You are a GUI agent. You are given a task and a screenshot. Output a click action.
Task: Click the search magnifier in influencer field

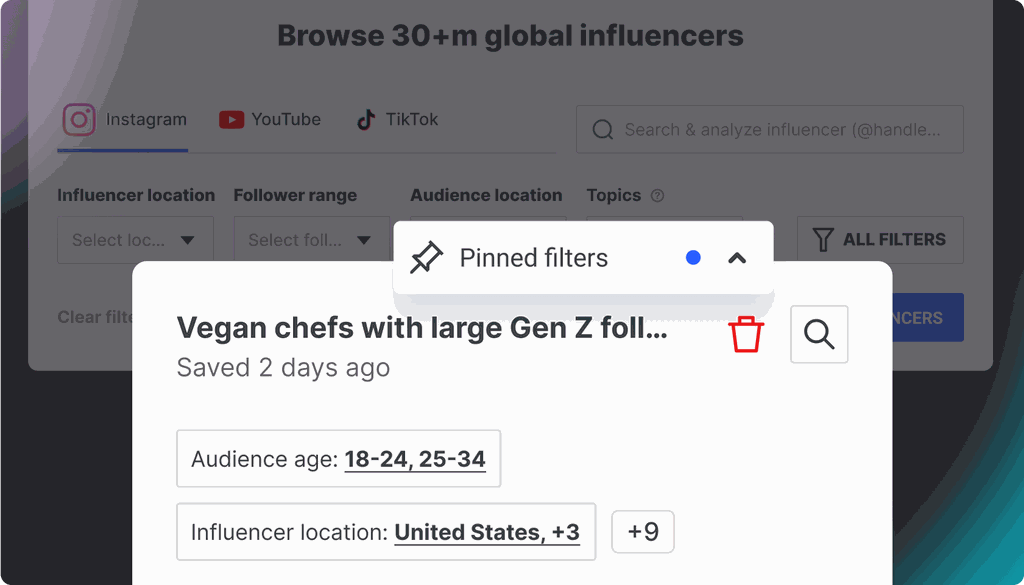click(602, 130)
